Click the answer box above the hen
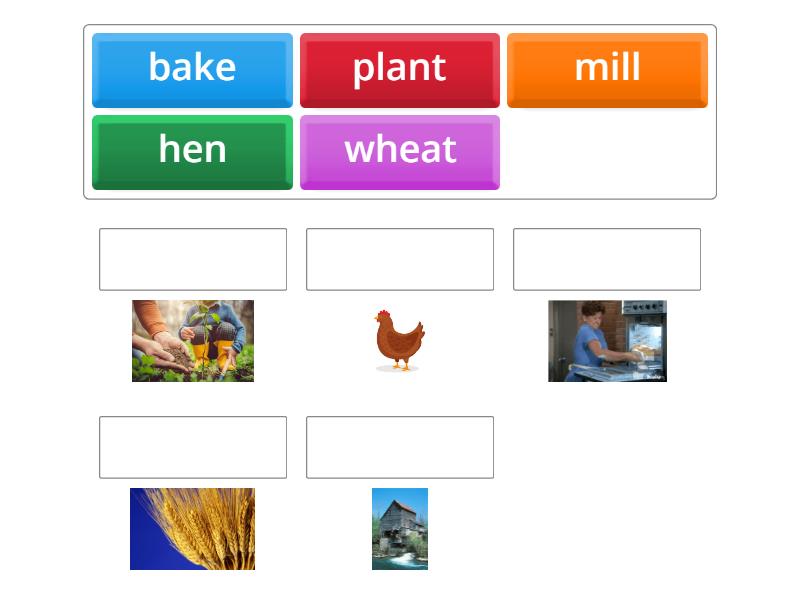Viewport: 800px width, 600px height. tap(400, 259)
